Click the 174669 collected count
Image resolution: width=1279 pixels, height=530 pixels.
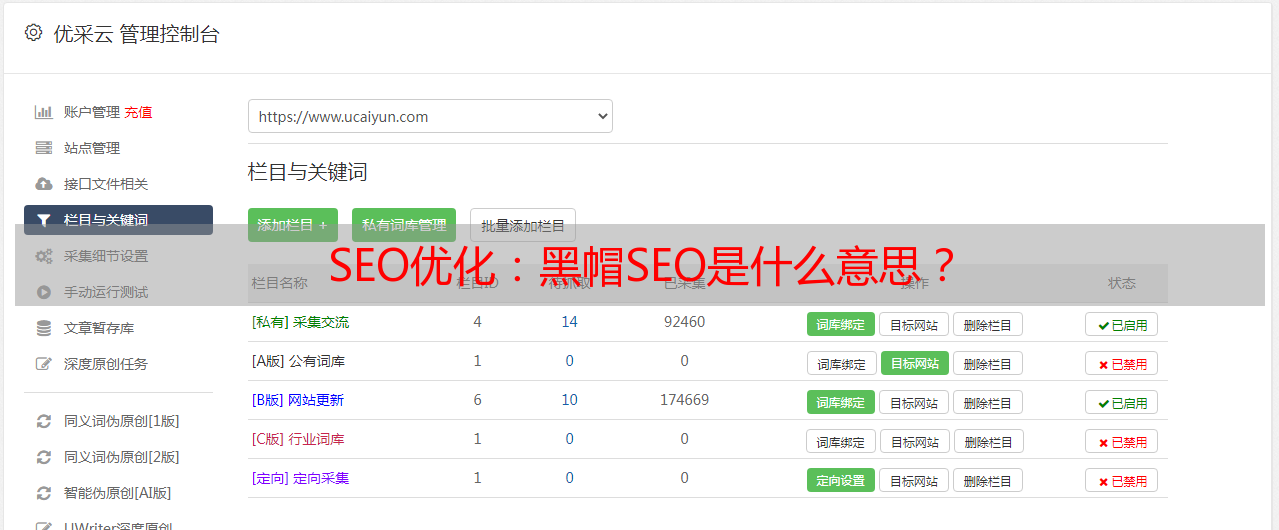685,400
